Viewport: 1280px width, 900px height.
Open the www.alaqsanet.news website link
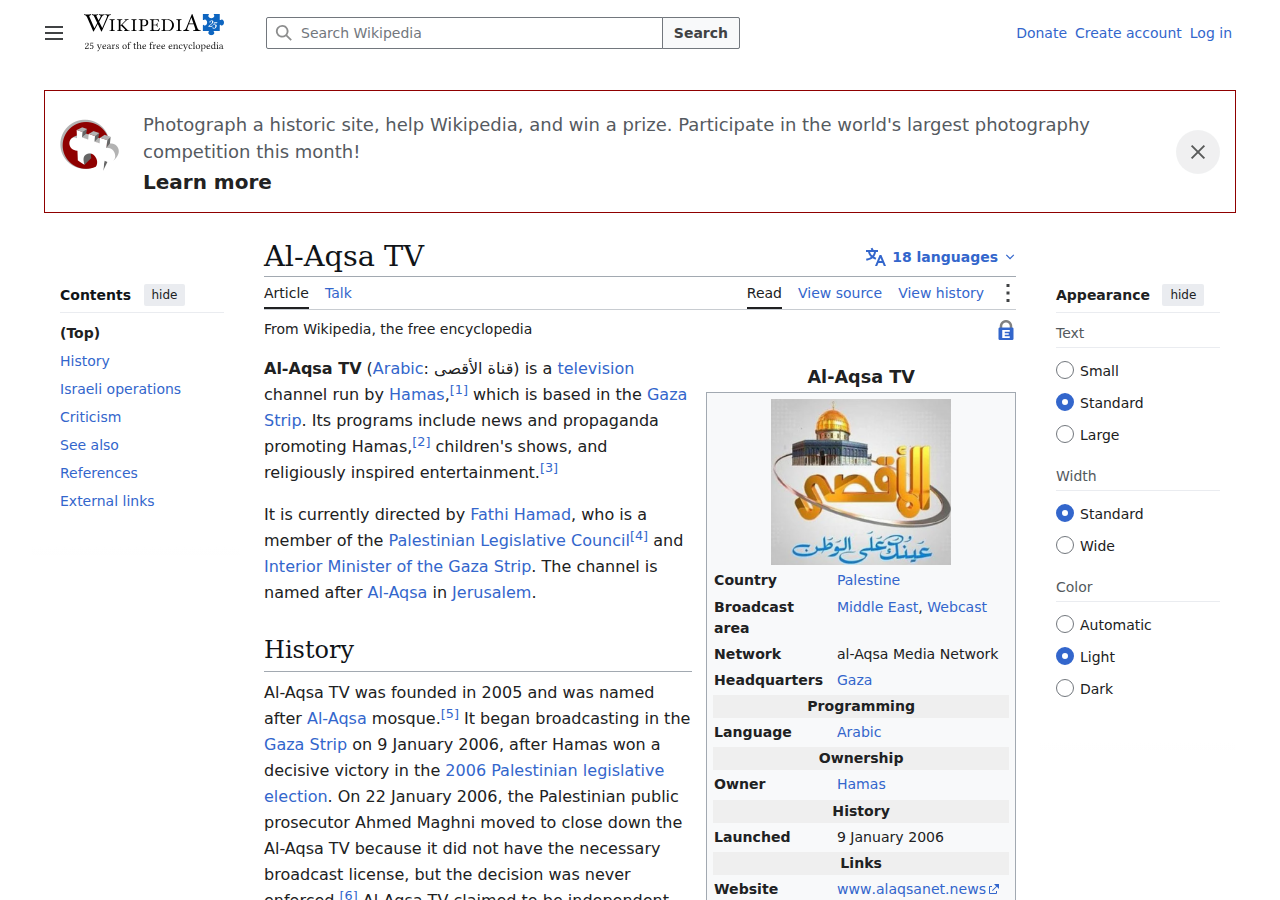tap(917, 889)
